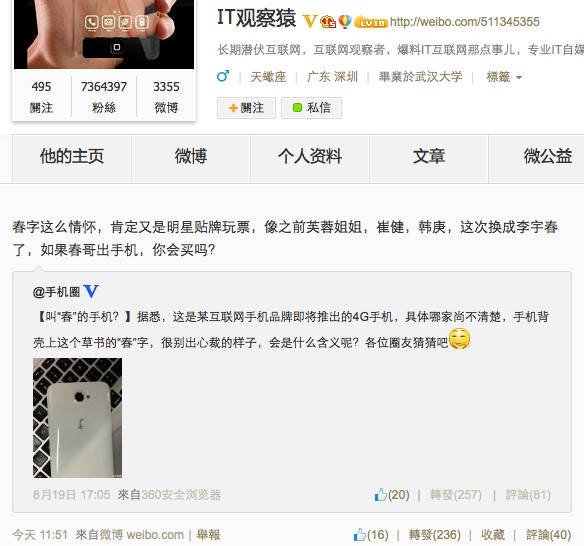Click 轉發(236) to repost

435,535
